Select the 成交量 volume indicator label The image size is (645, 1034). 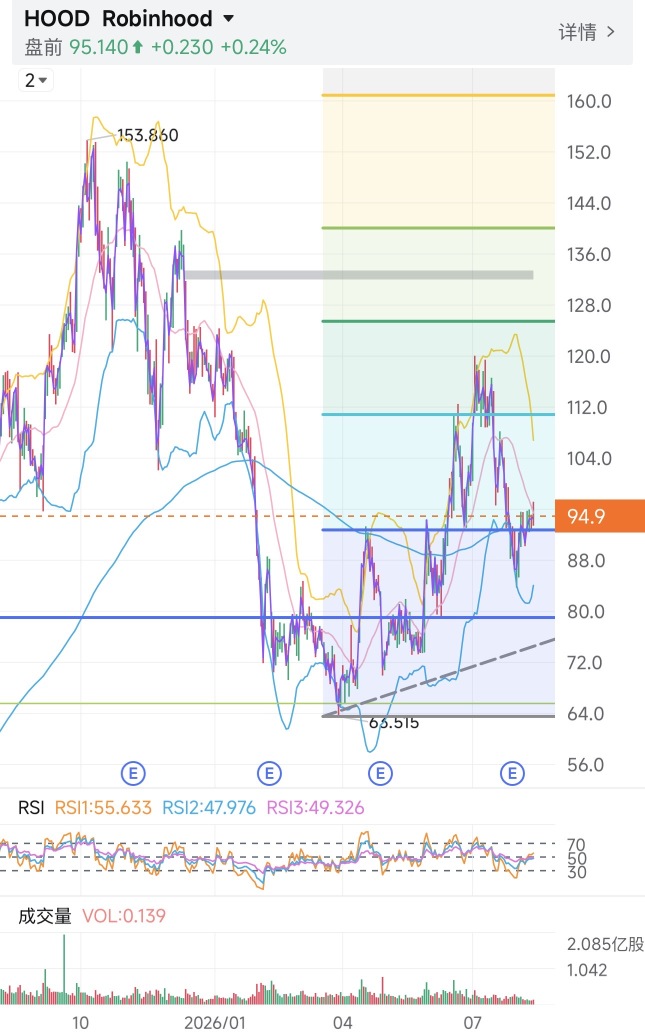point(44,915)
